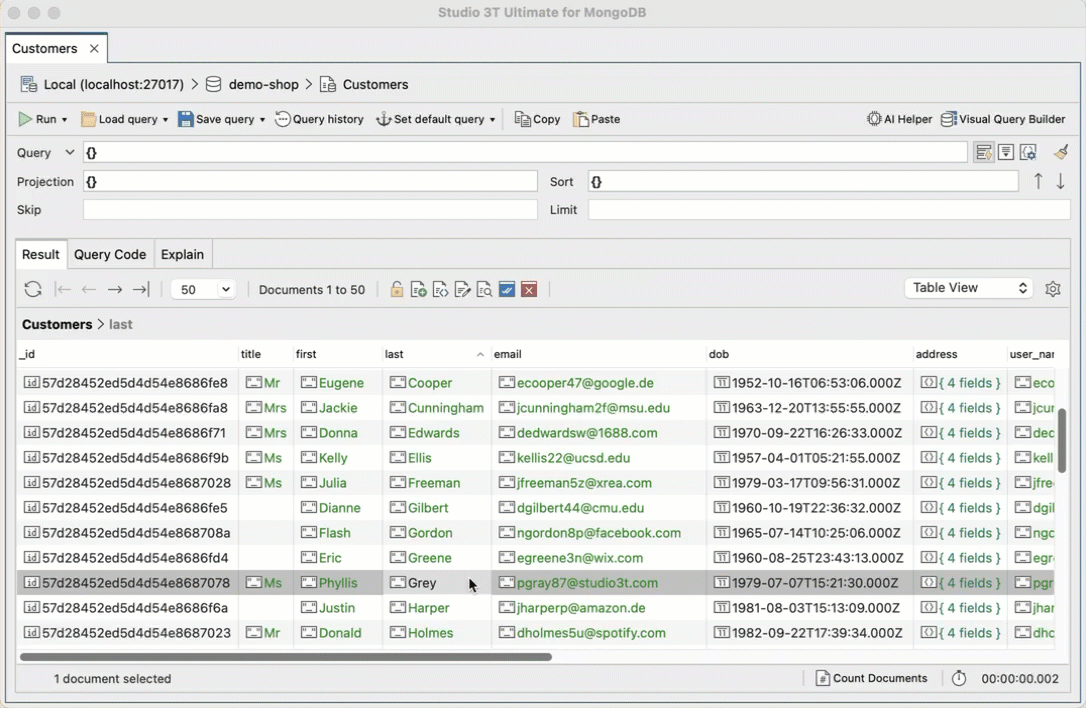1086x708 pixels.
Task: Open the Add Document tool
Action: click(419, 289)
